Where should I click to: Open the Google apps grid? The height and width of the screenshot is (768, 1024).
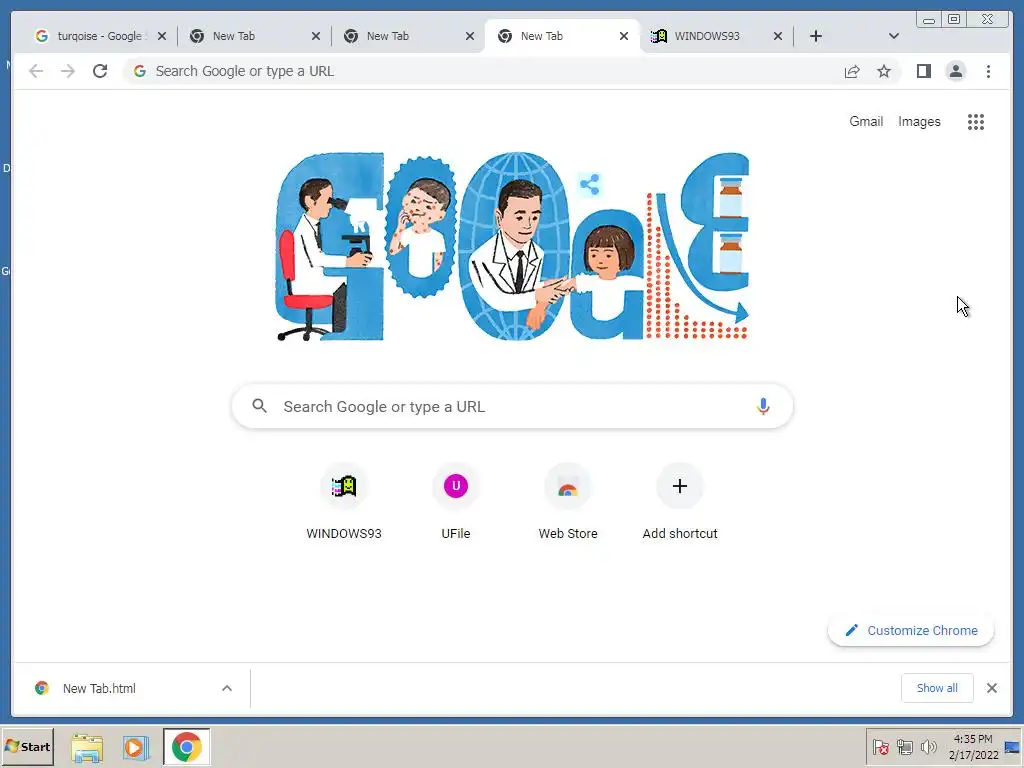(976, 121)
